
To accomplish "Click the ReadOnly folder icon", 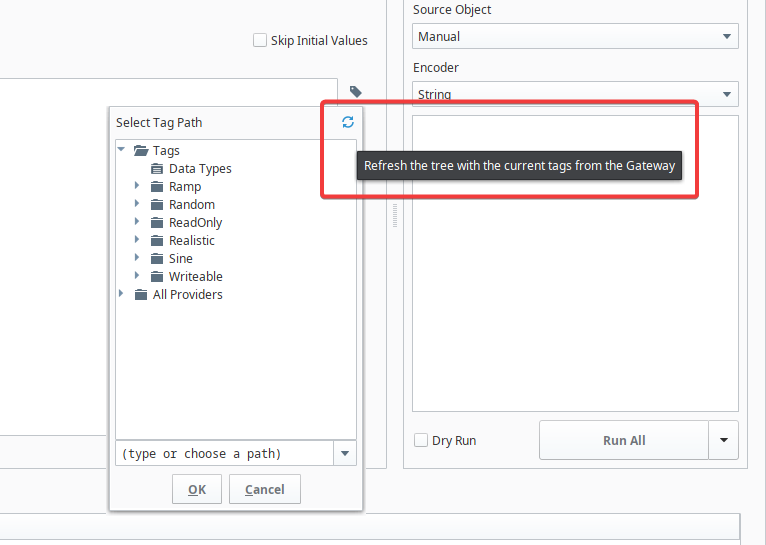I will pos(157,223).
